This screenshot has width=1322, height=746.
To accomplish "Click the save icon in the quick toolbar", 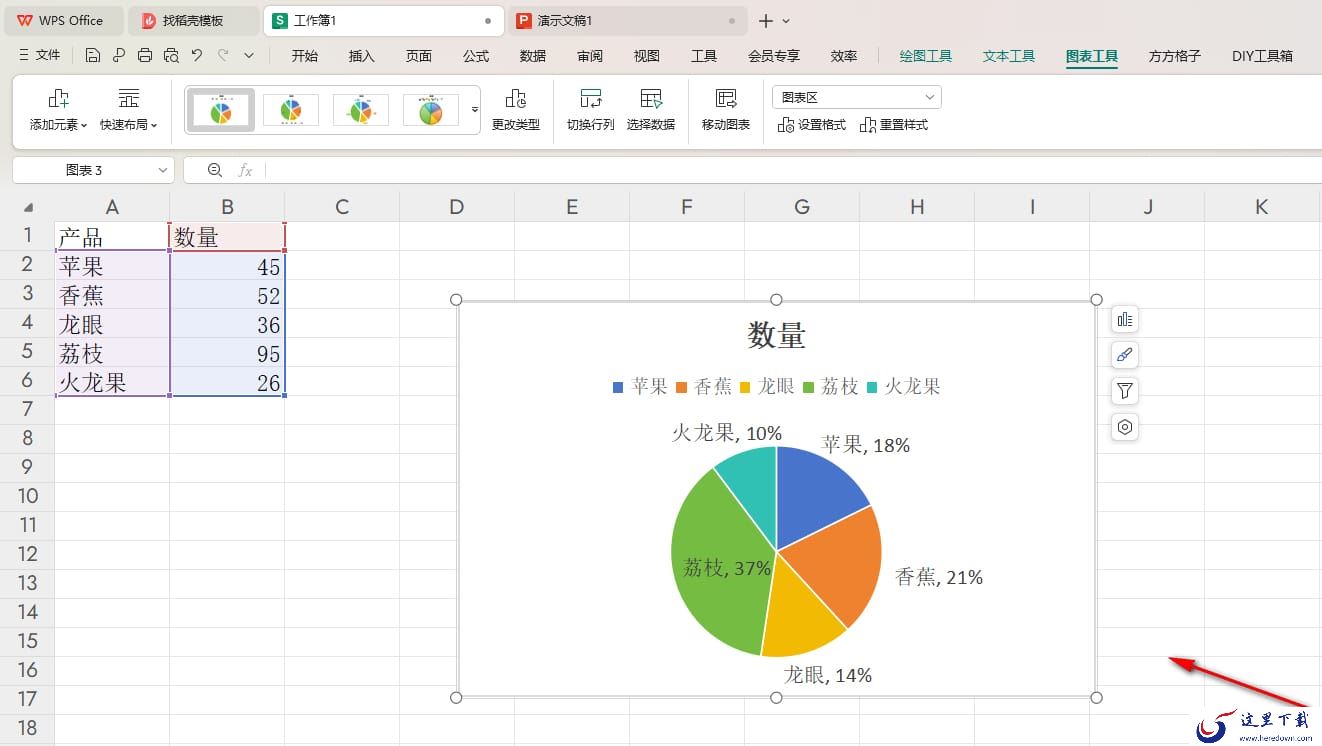I will coord(92,56).
